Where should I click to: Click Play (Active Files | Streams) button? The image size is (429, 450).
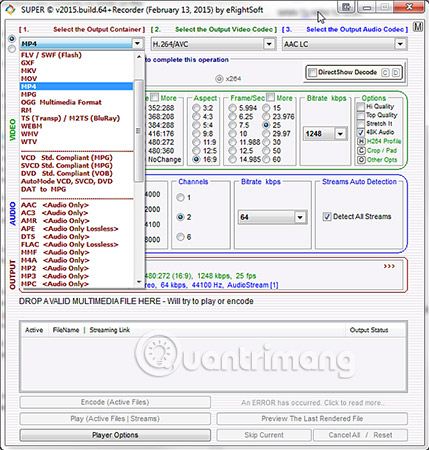pos(115,419)
